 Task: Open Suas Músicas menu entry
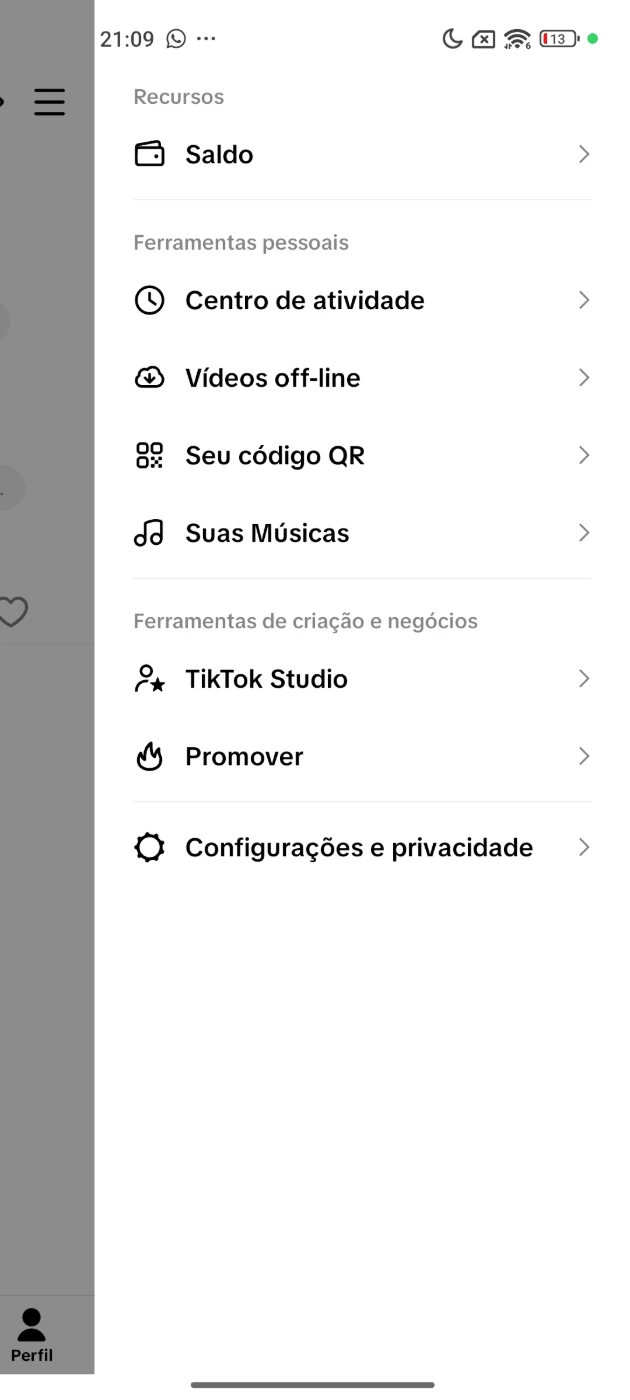(x=267, y=533)
